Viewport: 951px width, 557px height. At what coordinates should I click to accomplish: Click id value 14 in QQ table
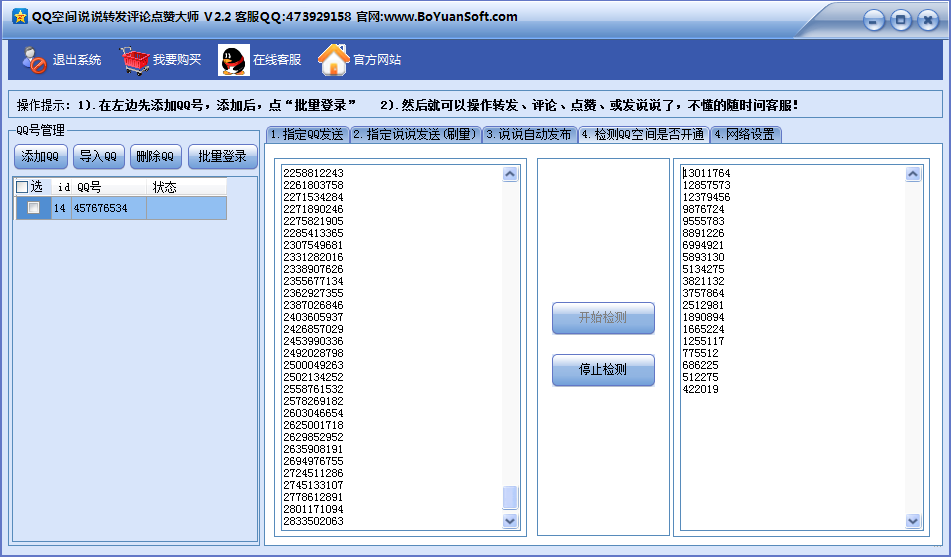pyautogui.click(x=59, y=208)
